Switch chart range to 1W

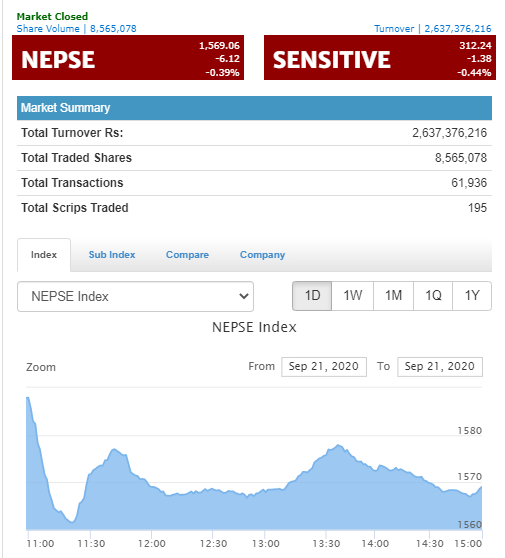click(x=353, y=296)
